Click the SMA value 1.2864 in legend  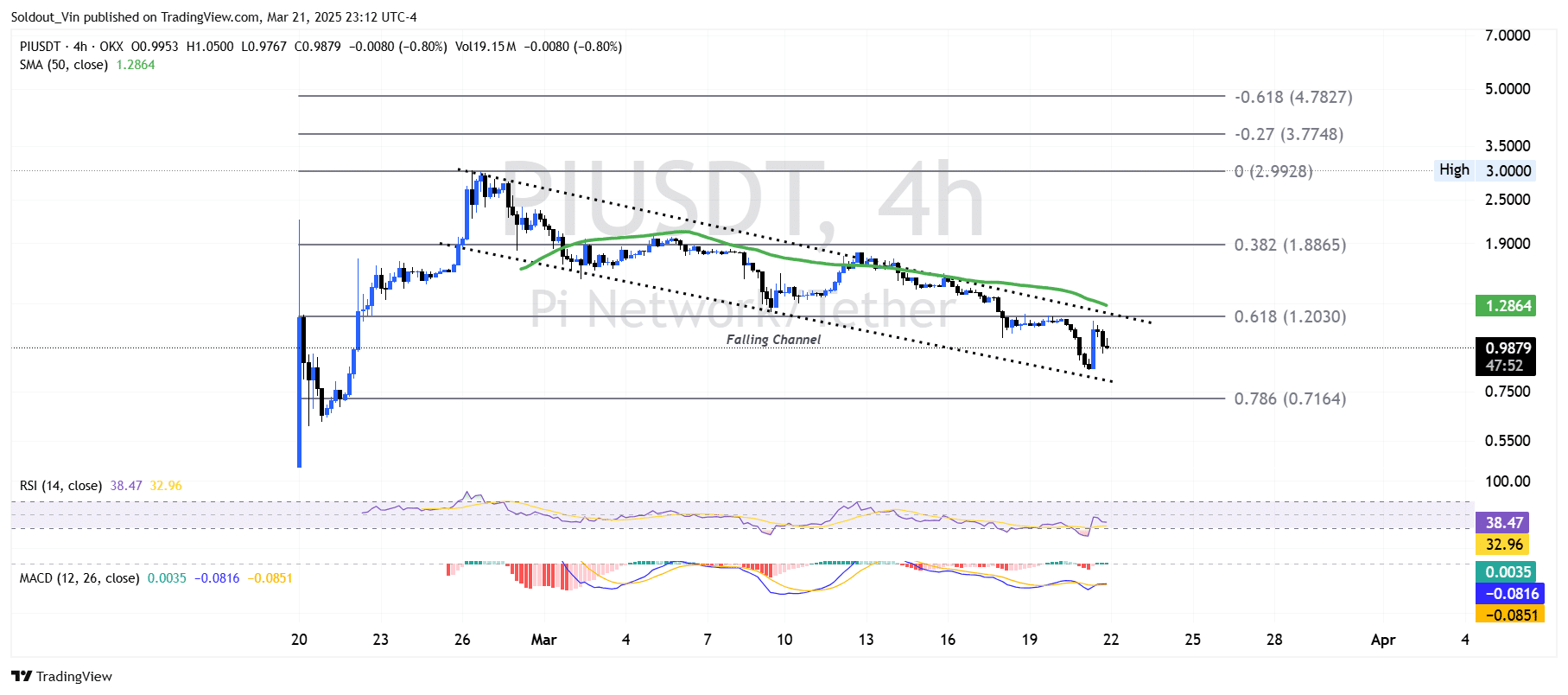coord(136,65)
